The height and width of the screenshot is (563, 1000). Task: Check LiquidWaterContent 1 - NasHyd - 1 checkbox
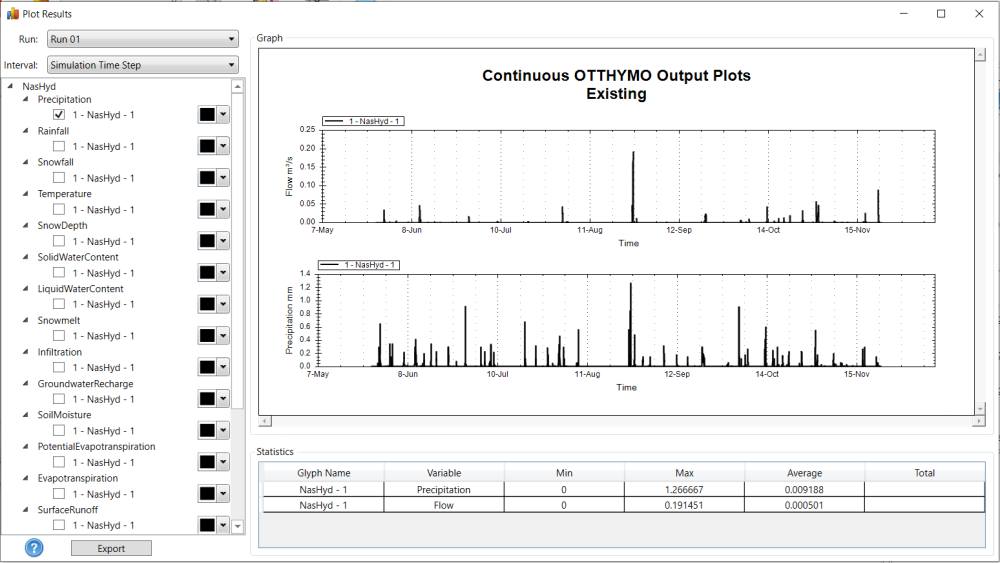(x=59, y=304)
